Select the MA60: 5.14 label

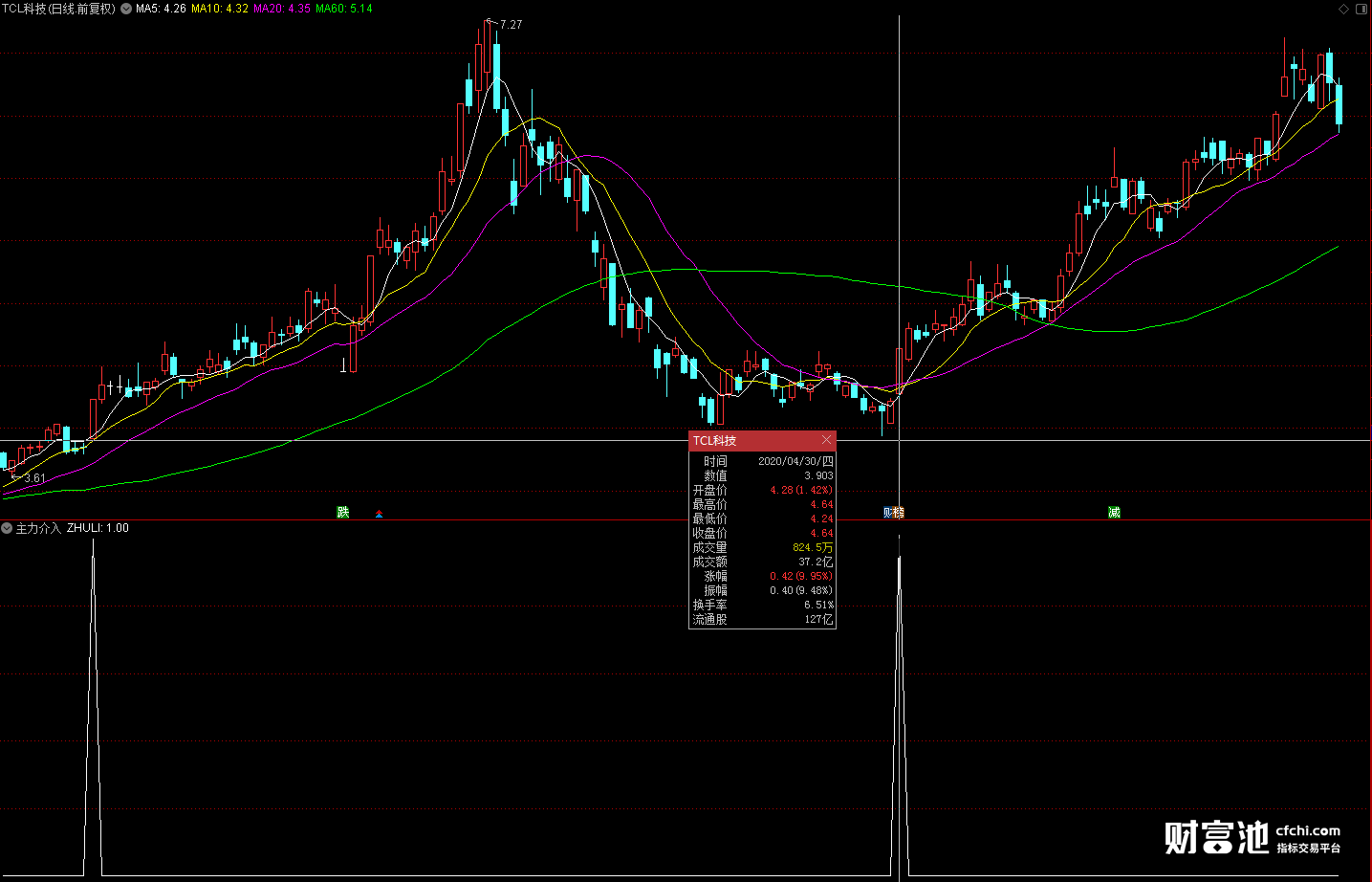pyautogui.click(x=344, y=9)
